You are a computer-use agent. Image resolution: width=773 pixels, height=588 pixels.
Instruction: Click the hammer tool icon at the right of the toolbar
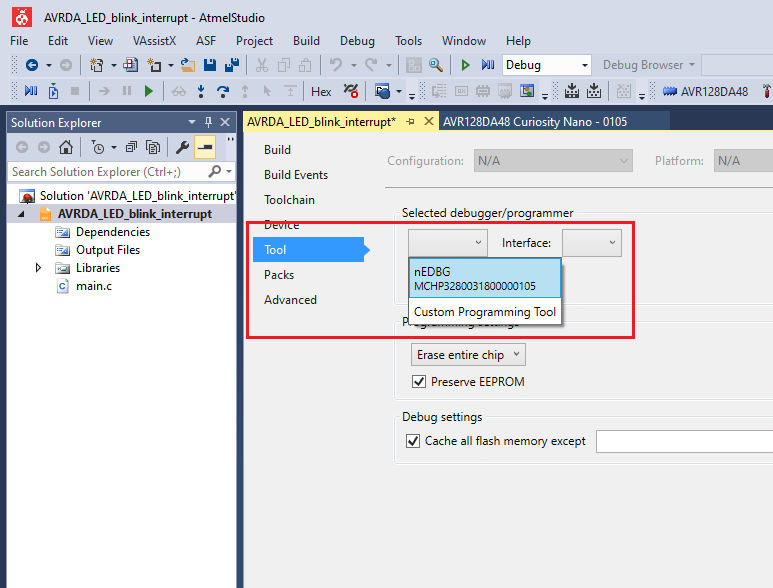[x=767, y=91]
